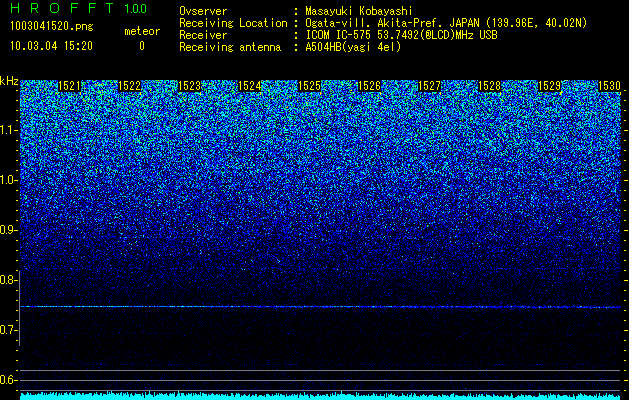629x400 pixels.
Task: Click the 1530 time marker label
Action: tap(609, 86)
